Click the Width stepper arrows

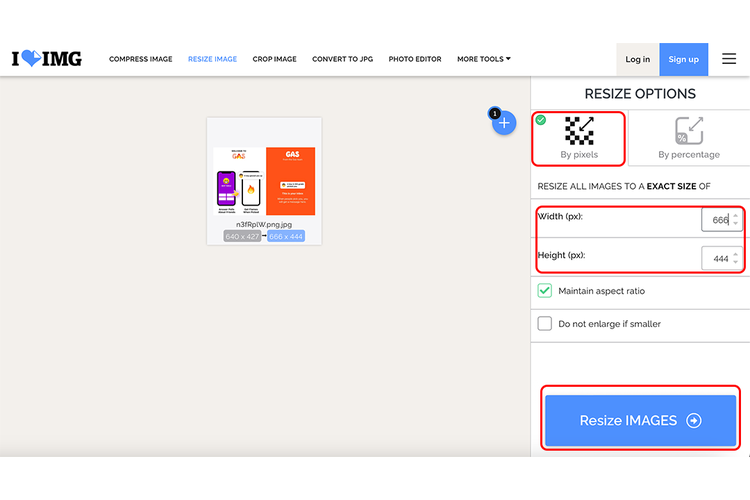(x=736, y=218)
